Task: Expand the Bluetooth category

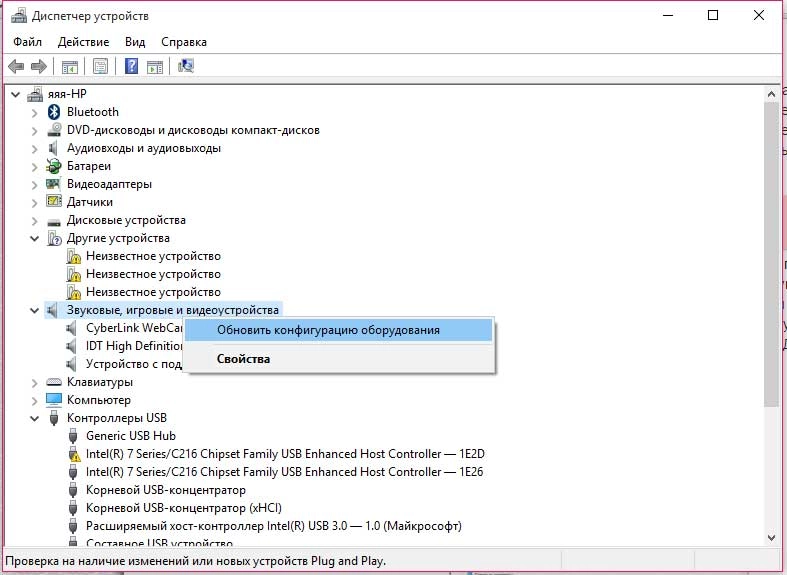Action: (x=34, y=112)
